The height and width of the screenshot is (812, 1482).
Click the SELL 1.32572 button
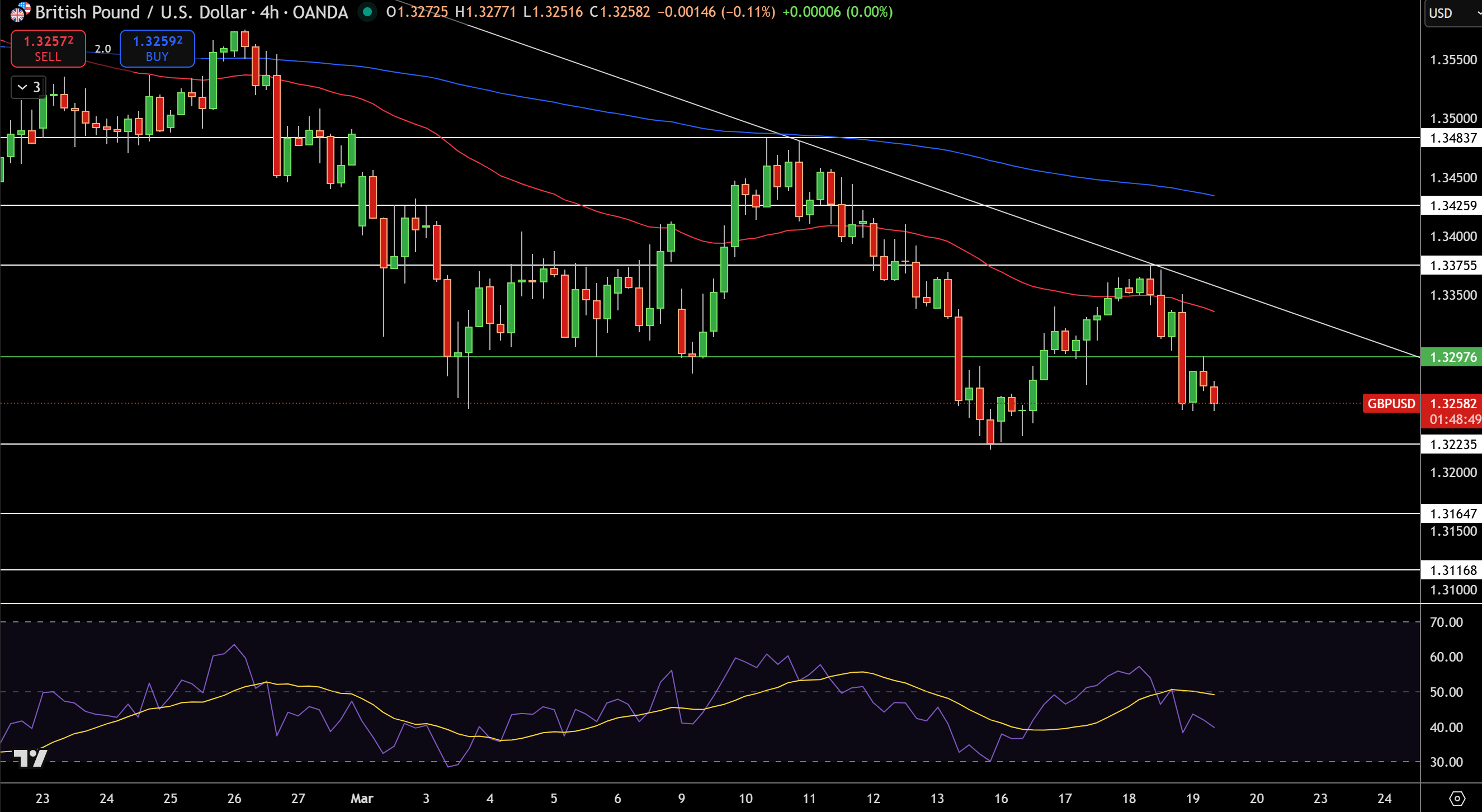pos(48,48)
